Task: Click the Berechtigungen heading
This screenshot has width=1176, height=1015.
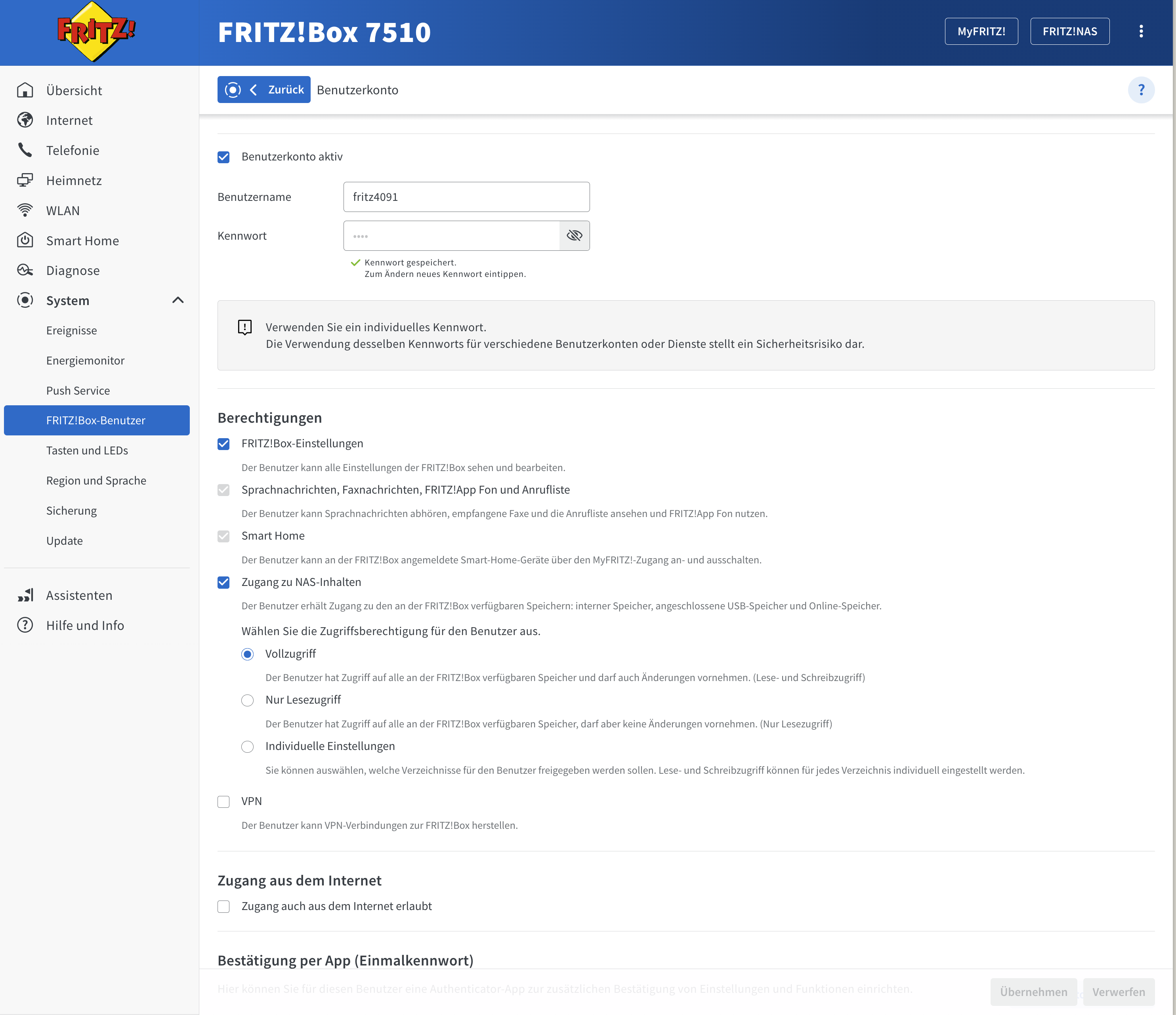Action: pos(269,418)
